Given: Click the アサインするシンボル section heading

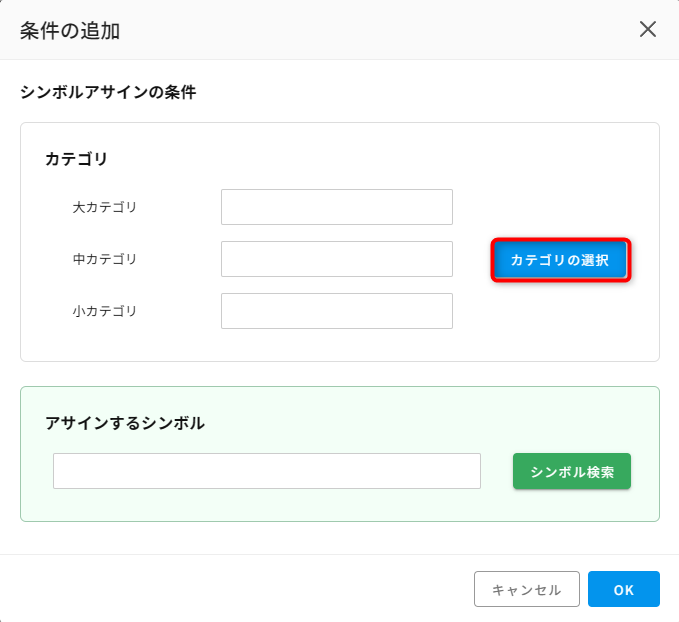Looking at the screenshot, I should click(125, 423).
